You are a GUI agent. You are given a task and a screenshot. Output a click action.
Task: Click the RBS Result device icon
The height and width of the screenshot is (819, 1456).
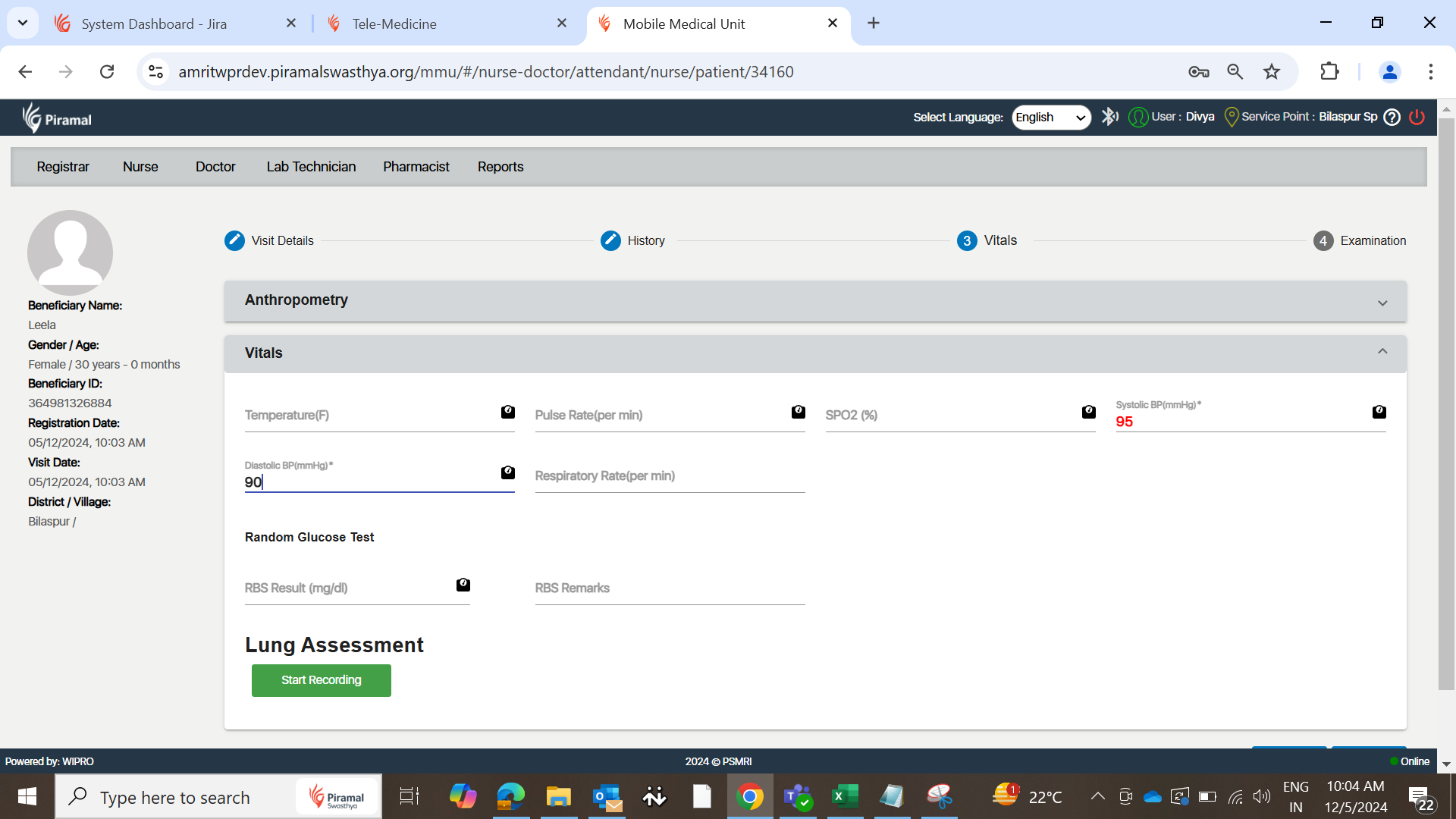[x=463, y=585]
